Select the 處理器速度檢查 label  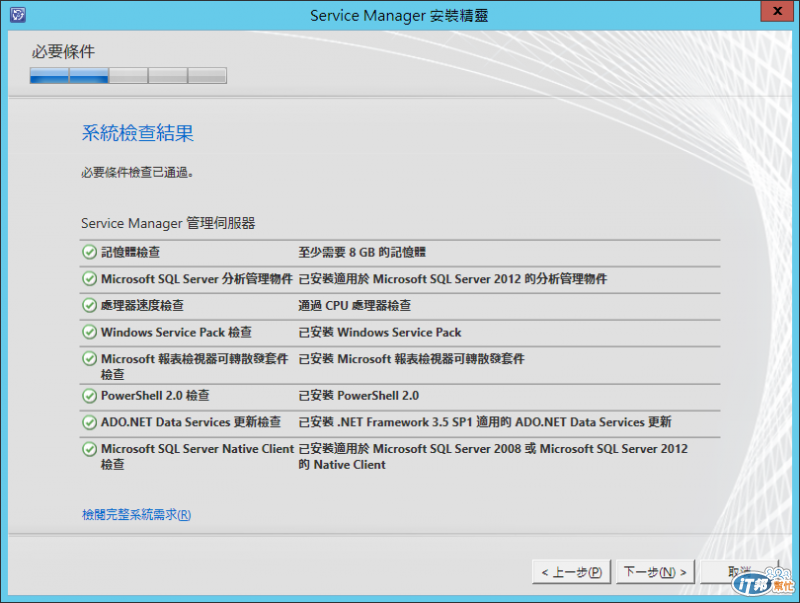point(142,305)
